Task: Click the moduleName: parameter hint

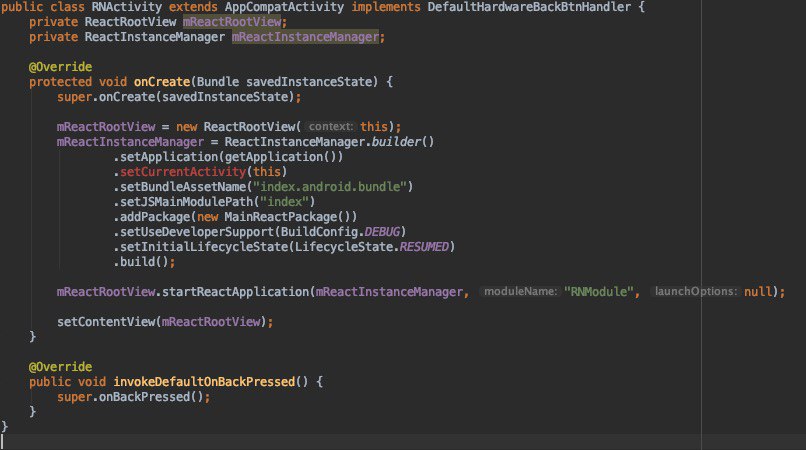Action: [x=520, y=292]
